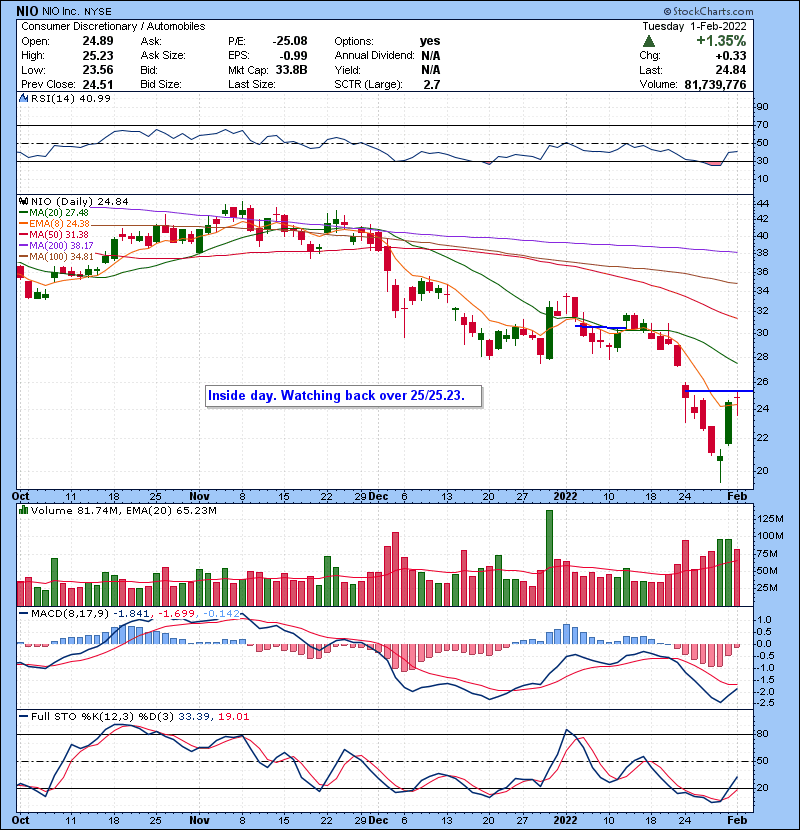Click the 44 price axis label
Image resolution: width=800 pixels, height=830 pixels.
click(763, 203)
